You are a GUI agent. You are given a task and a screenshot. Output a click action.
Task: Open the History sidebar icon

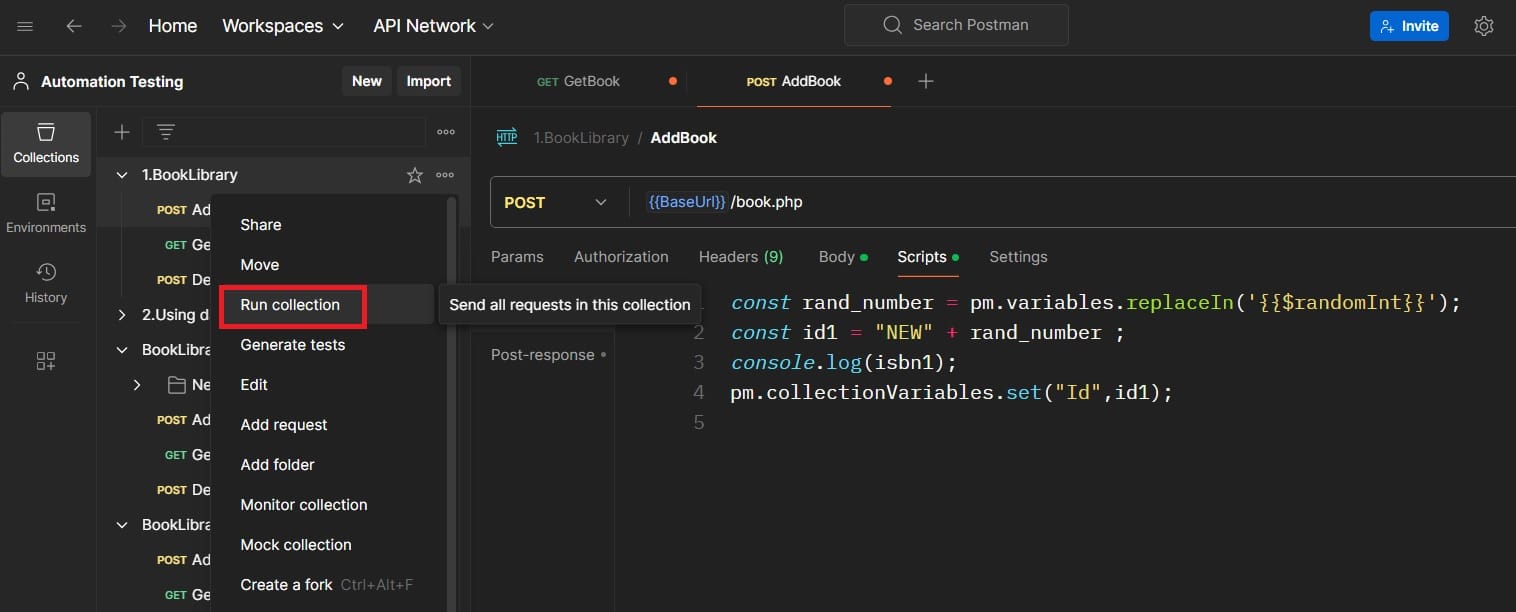[46, 284]
